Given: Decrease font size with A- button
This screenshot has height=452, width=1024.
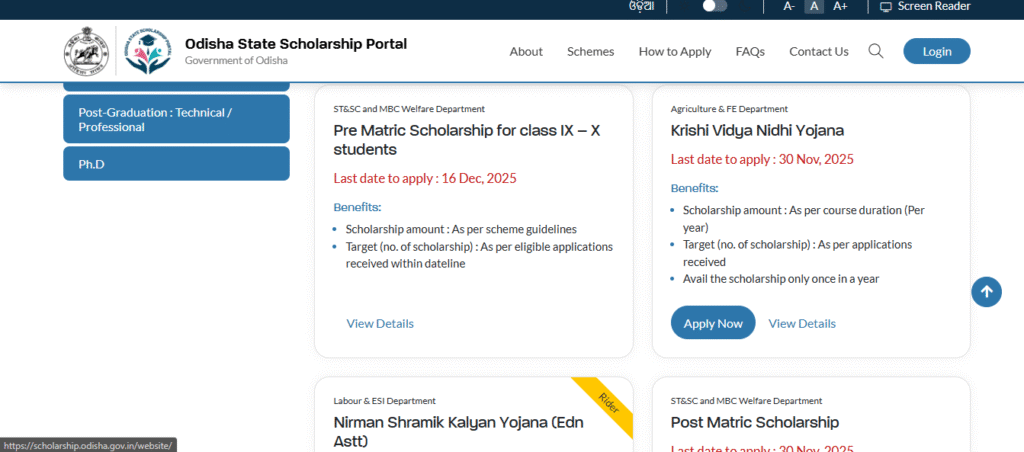Looking at the screenshot, I should tap(789, 6).
